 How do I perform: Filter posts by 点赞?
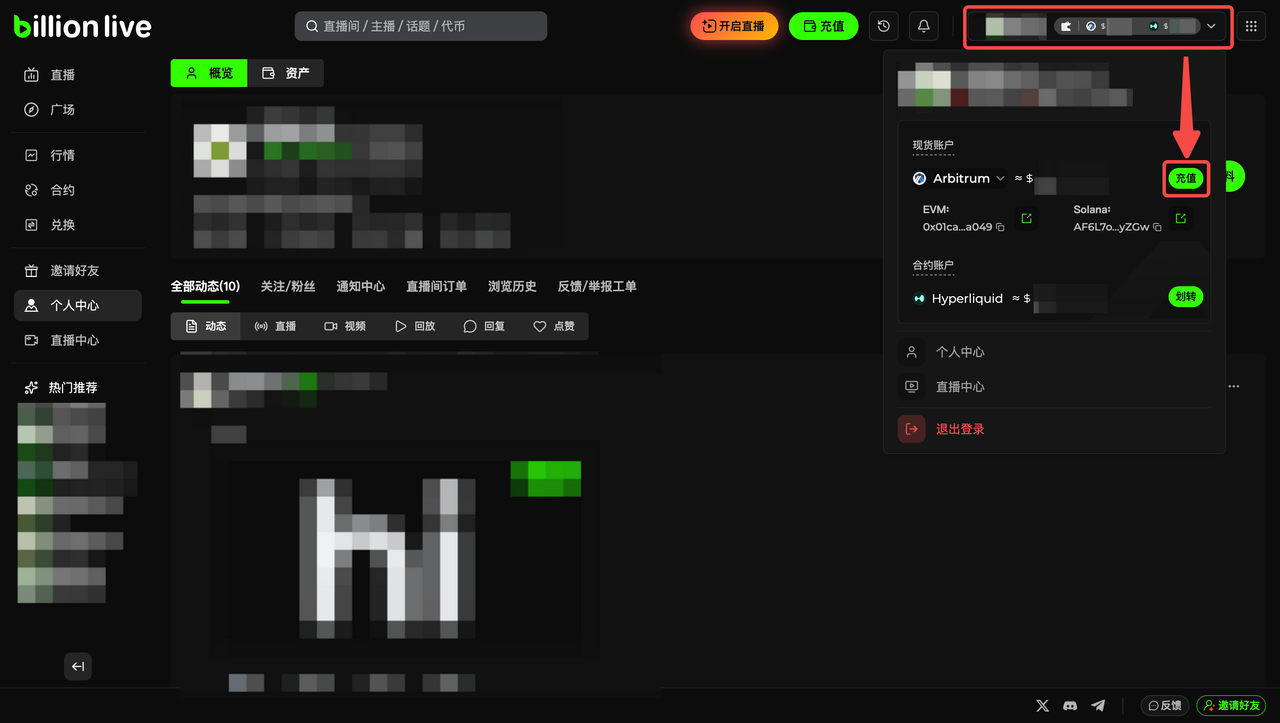554,326
